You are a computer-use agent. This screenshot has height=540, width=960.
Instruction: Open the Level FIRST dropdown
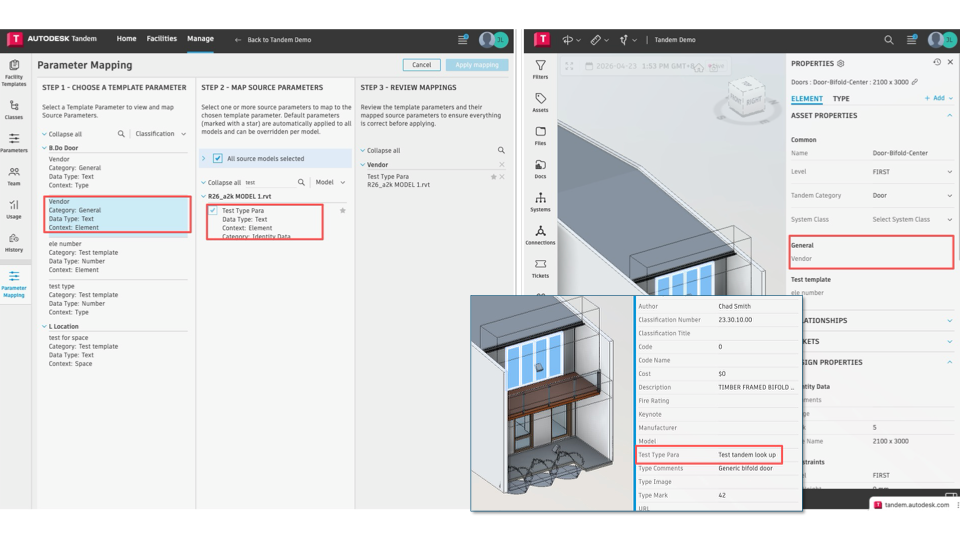tap(912, 172)
